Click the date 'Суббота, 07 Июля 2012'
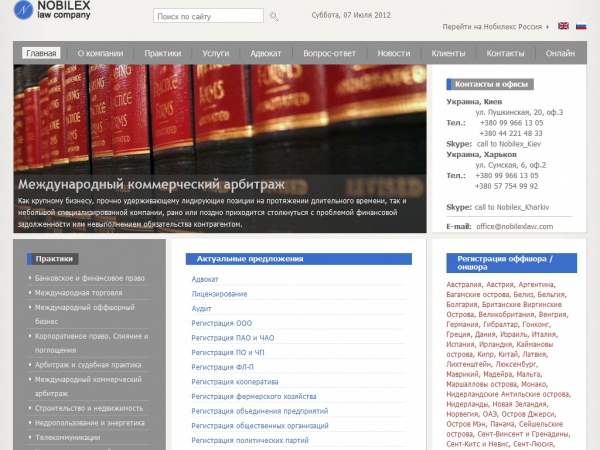This screenshot has width=600, height=450. pyautogui.click(x=351, y=15)
